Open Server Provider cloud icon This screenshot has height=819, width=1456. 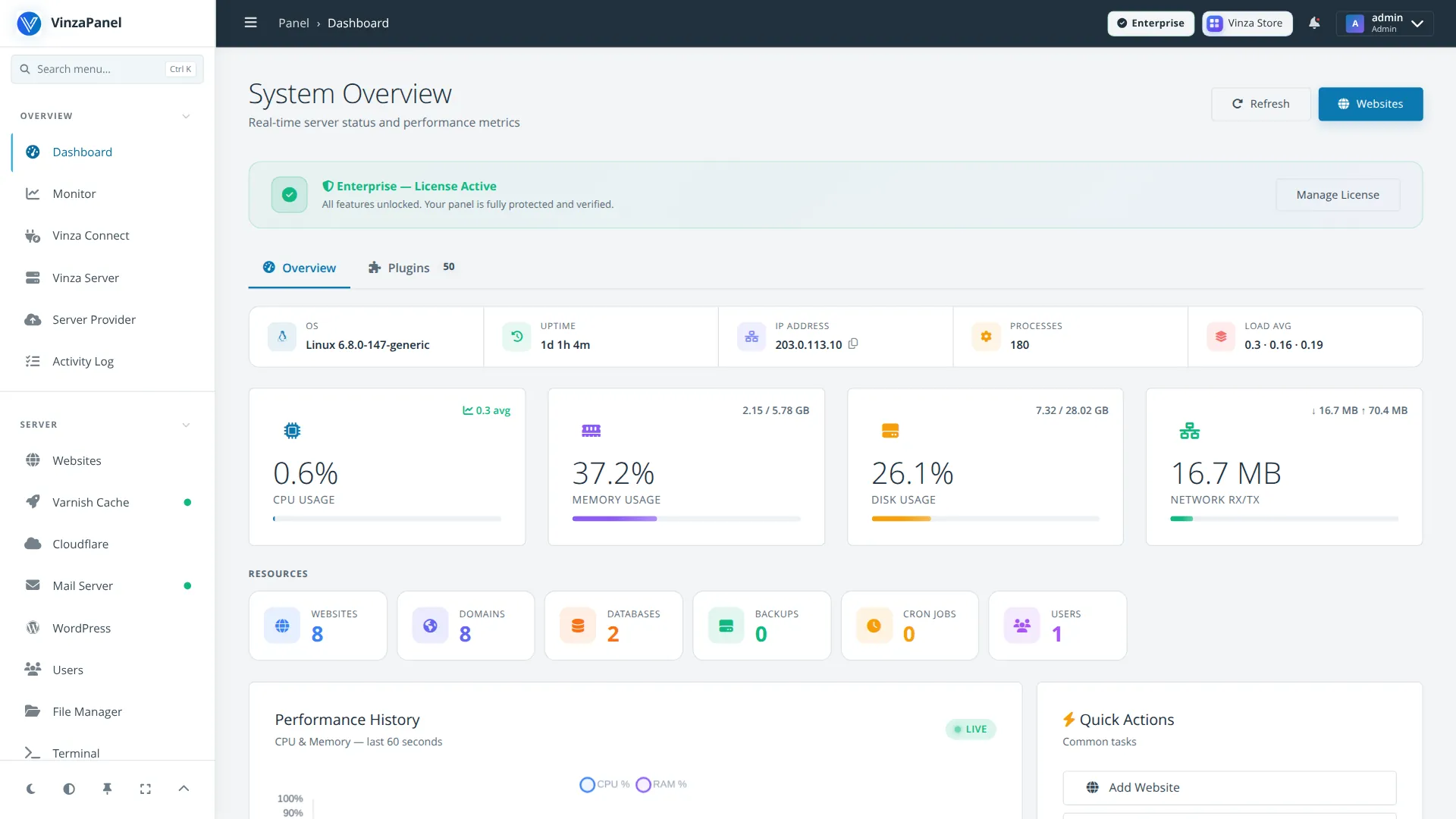(33, 319)
